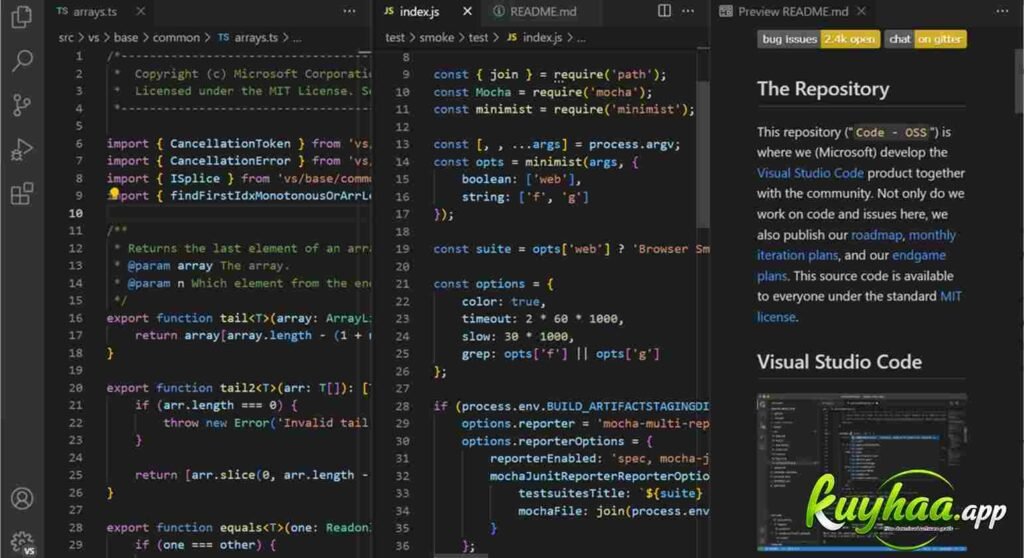This screenshot has height=558, width=1024.
Task: Close the Preview README.md tab
Action: click(861, 11)
